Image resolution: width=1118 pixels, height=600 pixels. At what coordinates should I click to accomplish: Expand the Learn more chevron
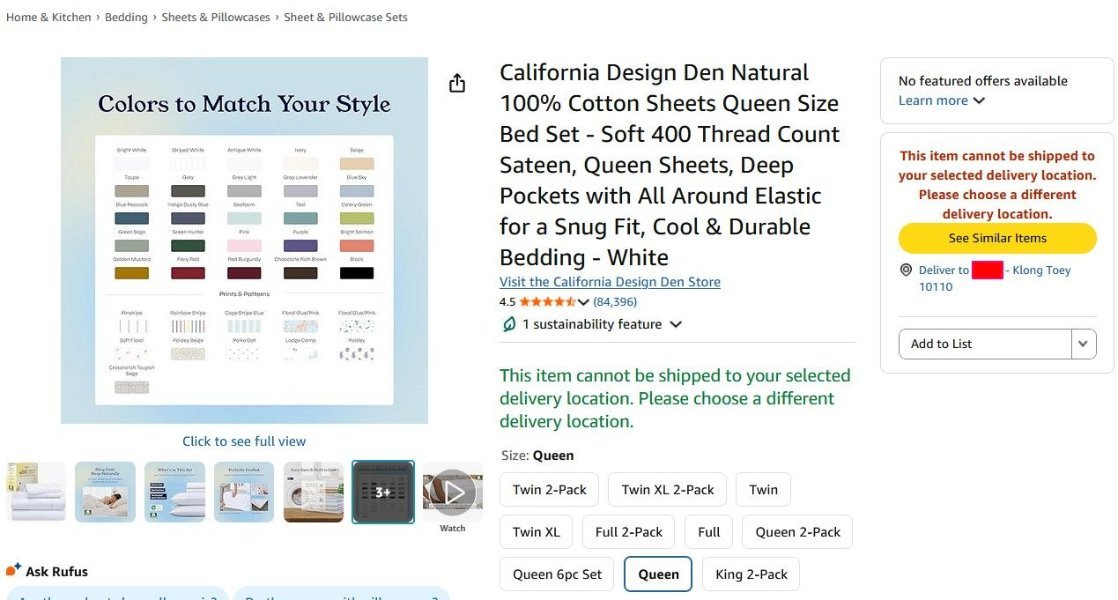click(x=979, y=100)
